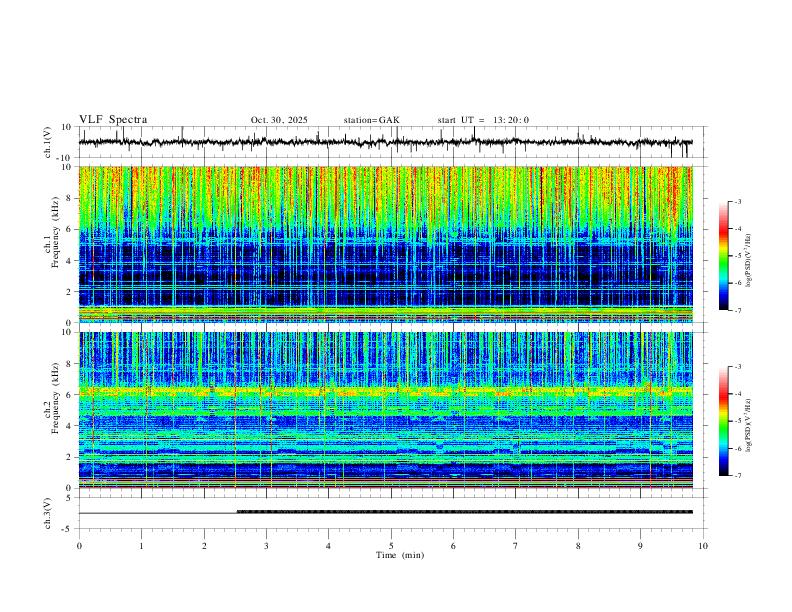Click the "8" kHz tick of the ch.1 spectrogram
Viewport: 792px width, 612px height.
pyautogui.click(x=70, y=198)
